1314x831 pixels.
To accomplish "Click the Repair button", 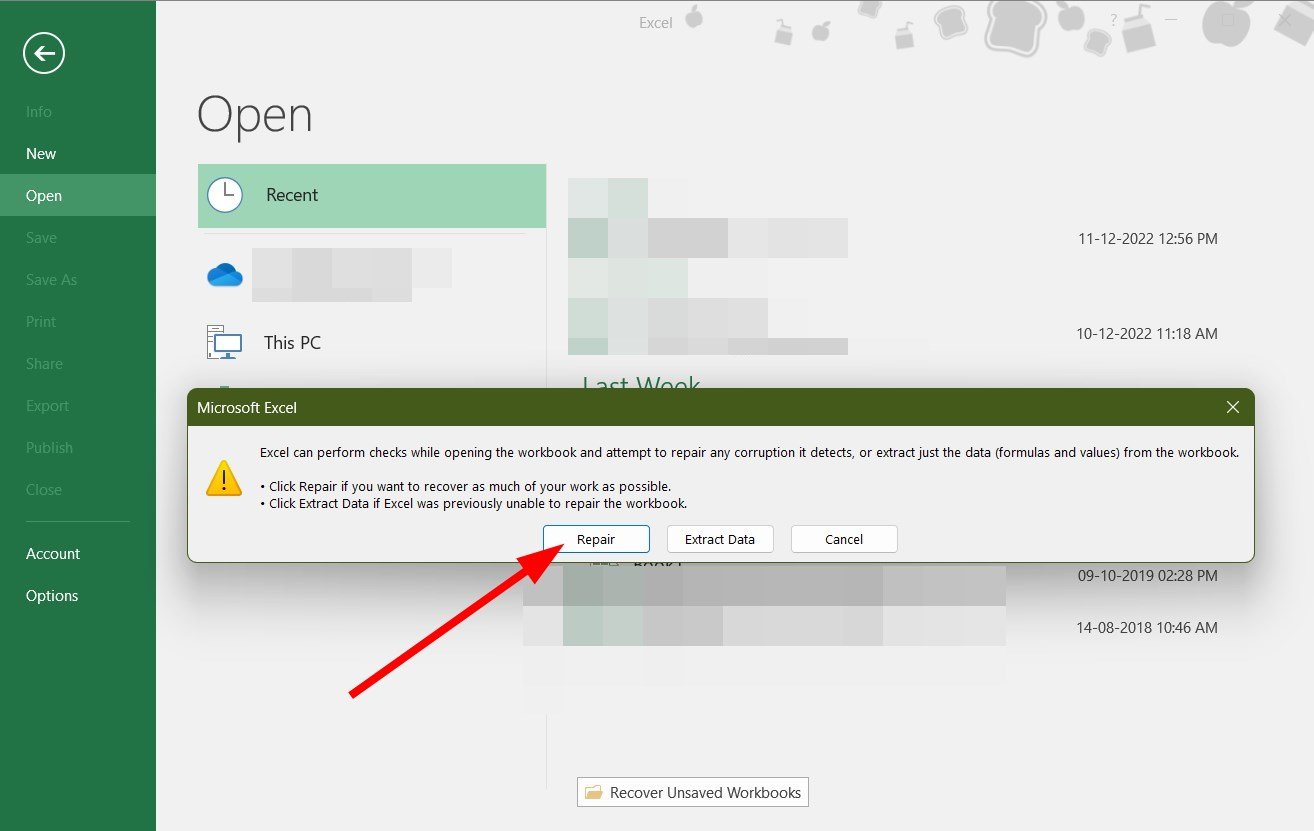I will pyautogui.click(x=596, y=539).
